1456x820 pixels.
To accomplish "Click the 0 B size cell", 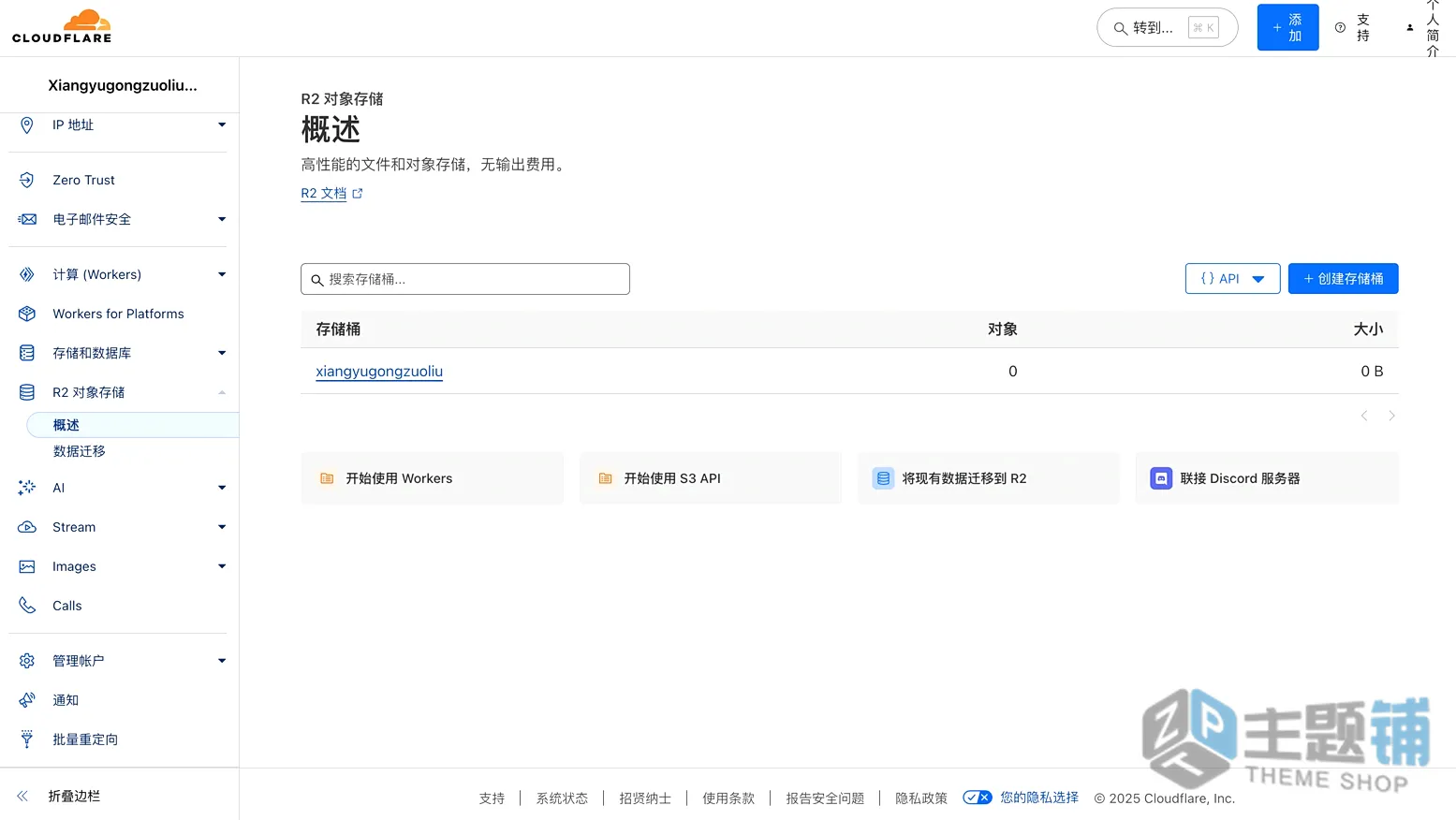I will [x=1372, y=371].
